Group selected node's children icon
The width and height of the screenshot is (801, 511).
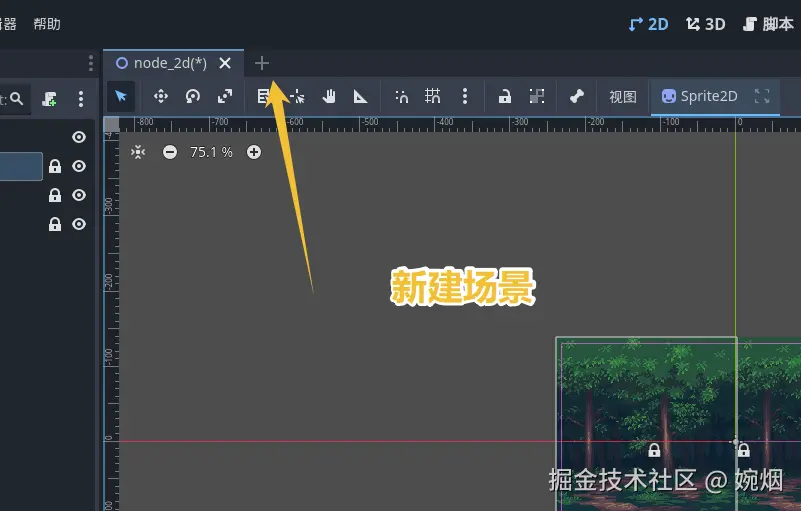(536, 96)
